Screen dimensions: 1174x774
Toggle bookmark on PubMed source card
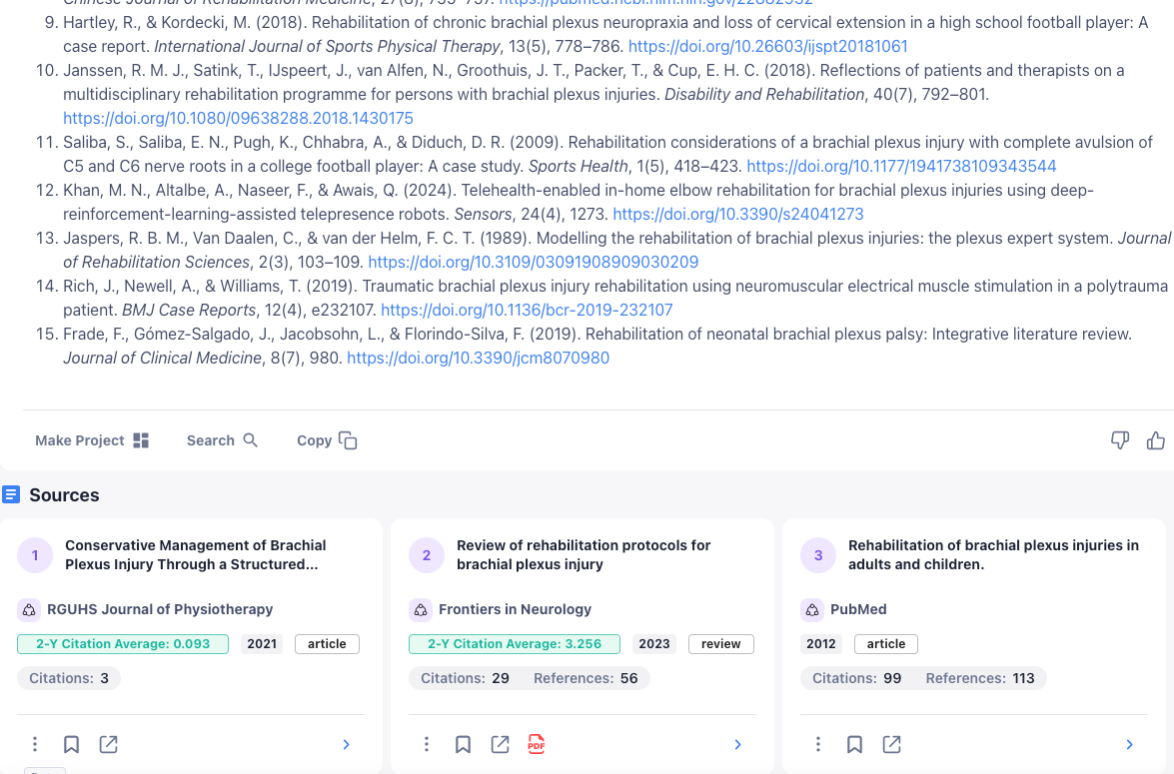click(x=855, y=744)
